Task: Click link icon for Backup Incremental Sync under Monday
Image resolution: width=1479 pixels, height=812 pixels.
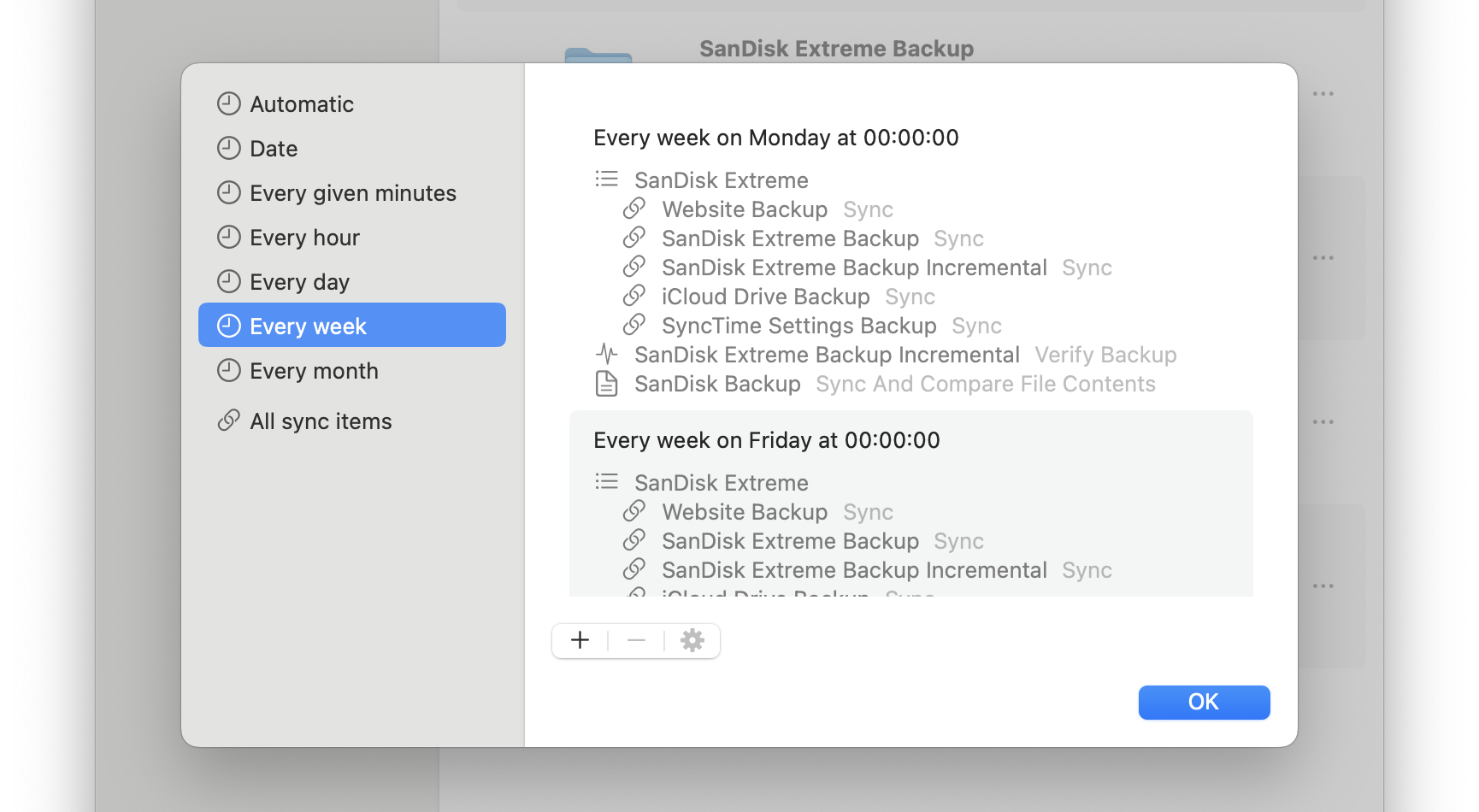Action: 633,267
